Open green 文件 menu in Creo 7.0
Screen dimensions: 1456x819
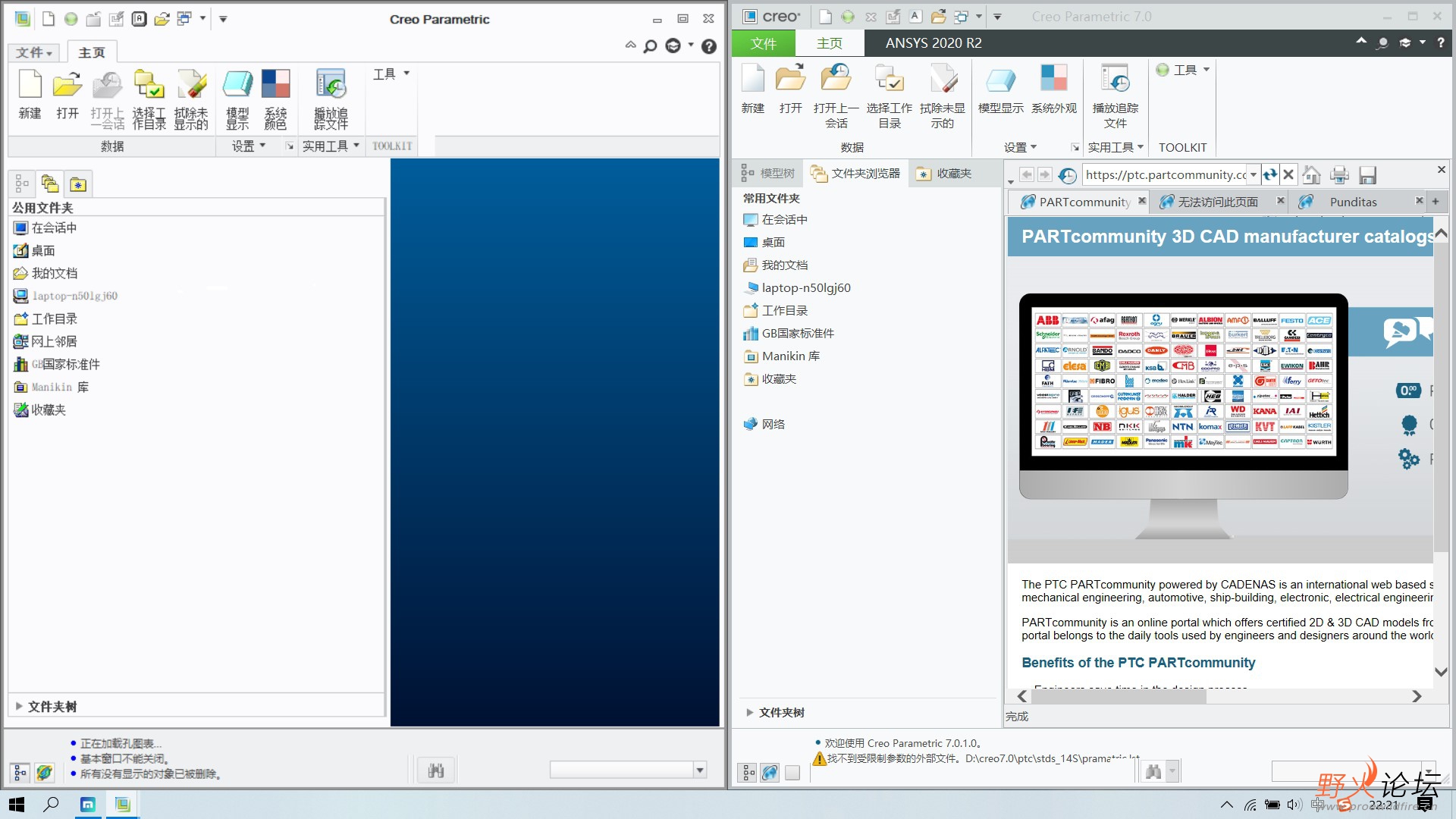coord(764,43)
